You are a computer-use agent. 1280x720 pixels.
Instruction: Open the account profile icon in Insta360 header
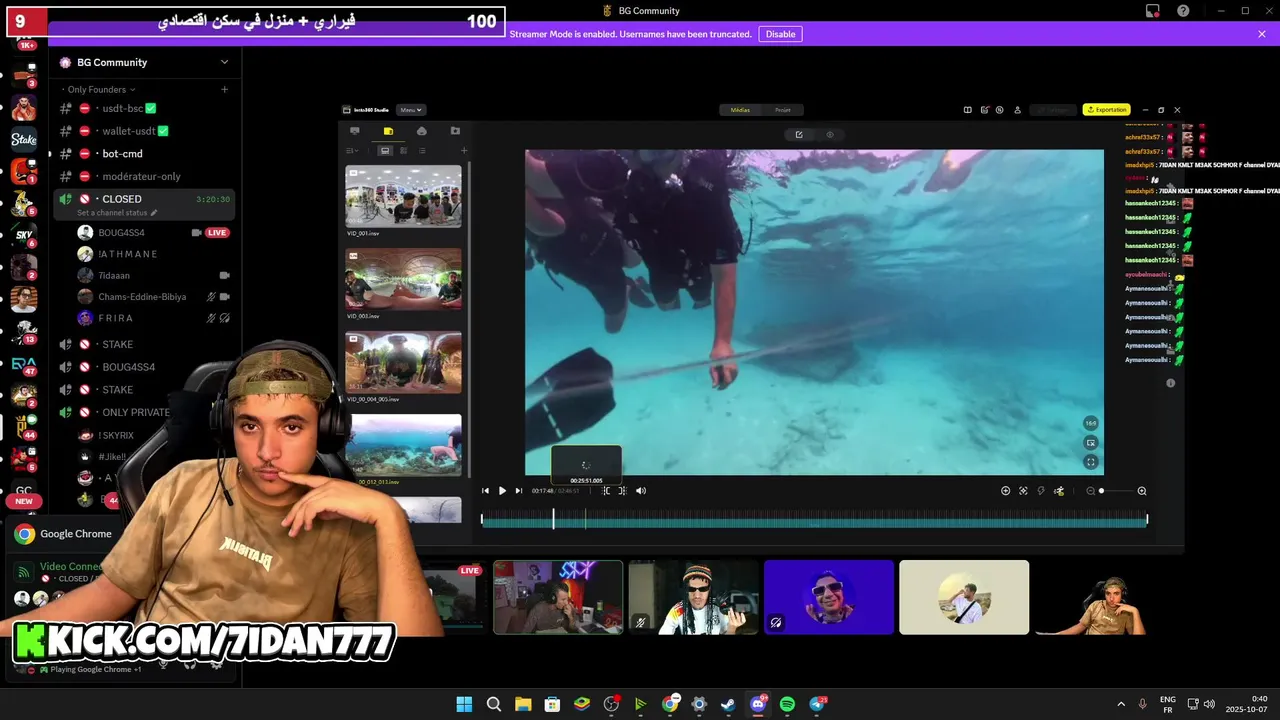tap(1017, 110)
